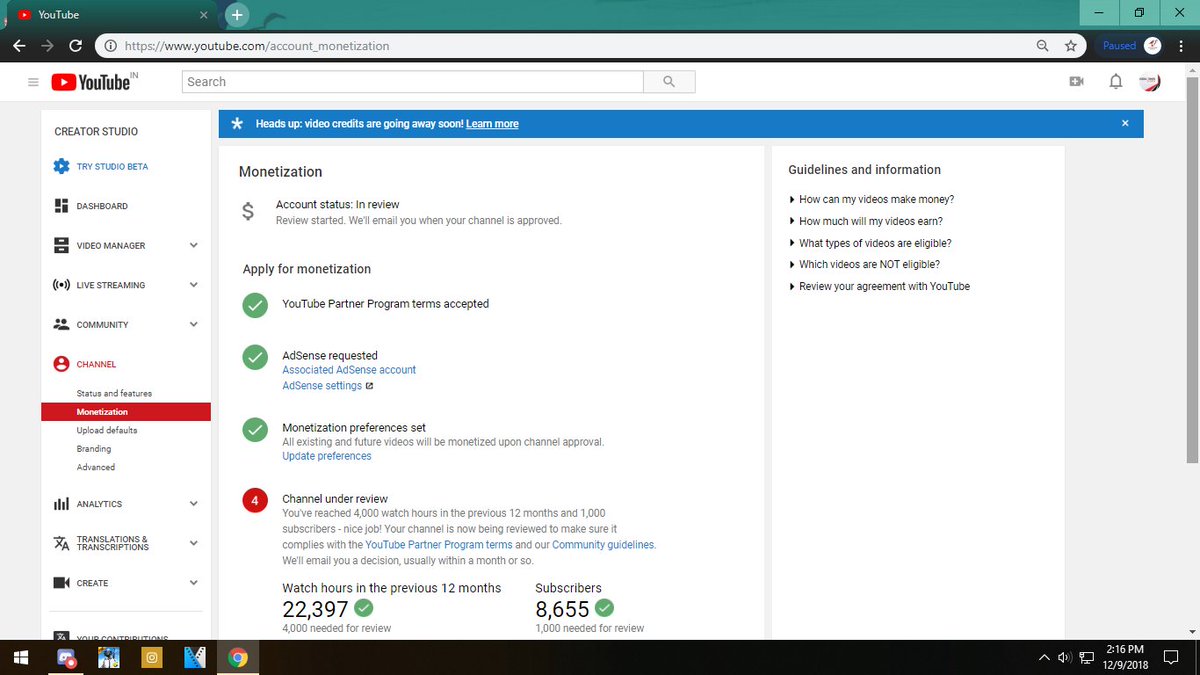Click the Chrome icon in taskbar

[237, 657]
